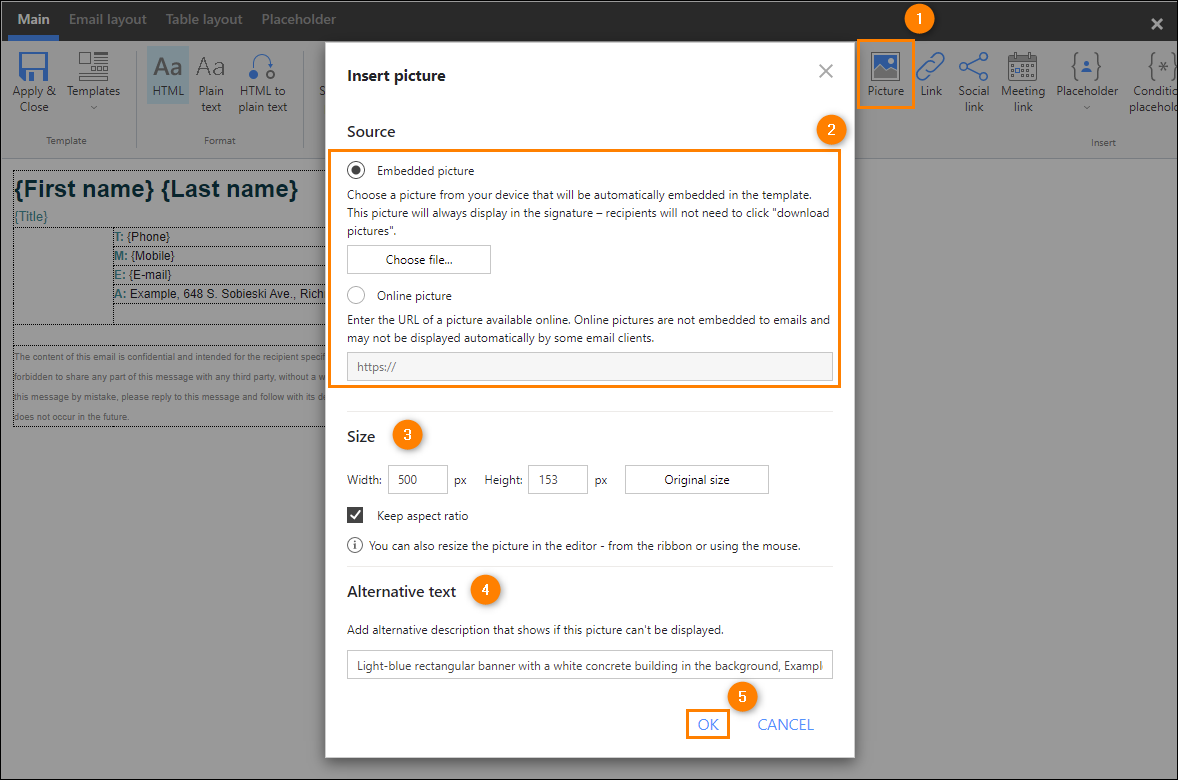Reset picture to Original size
The image size is (1178, 780).
click(x=696, y=479)
